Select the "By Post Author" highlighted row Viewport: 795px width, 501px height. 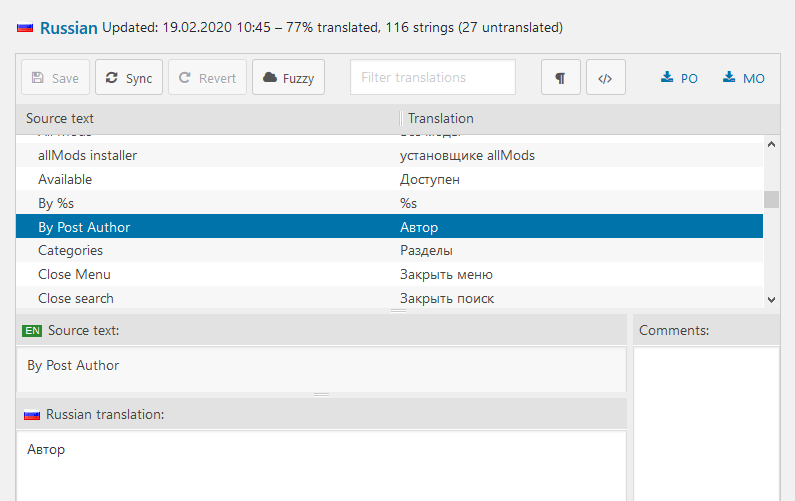click(x=389, y=226)
